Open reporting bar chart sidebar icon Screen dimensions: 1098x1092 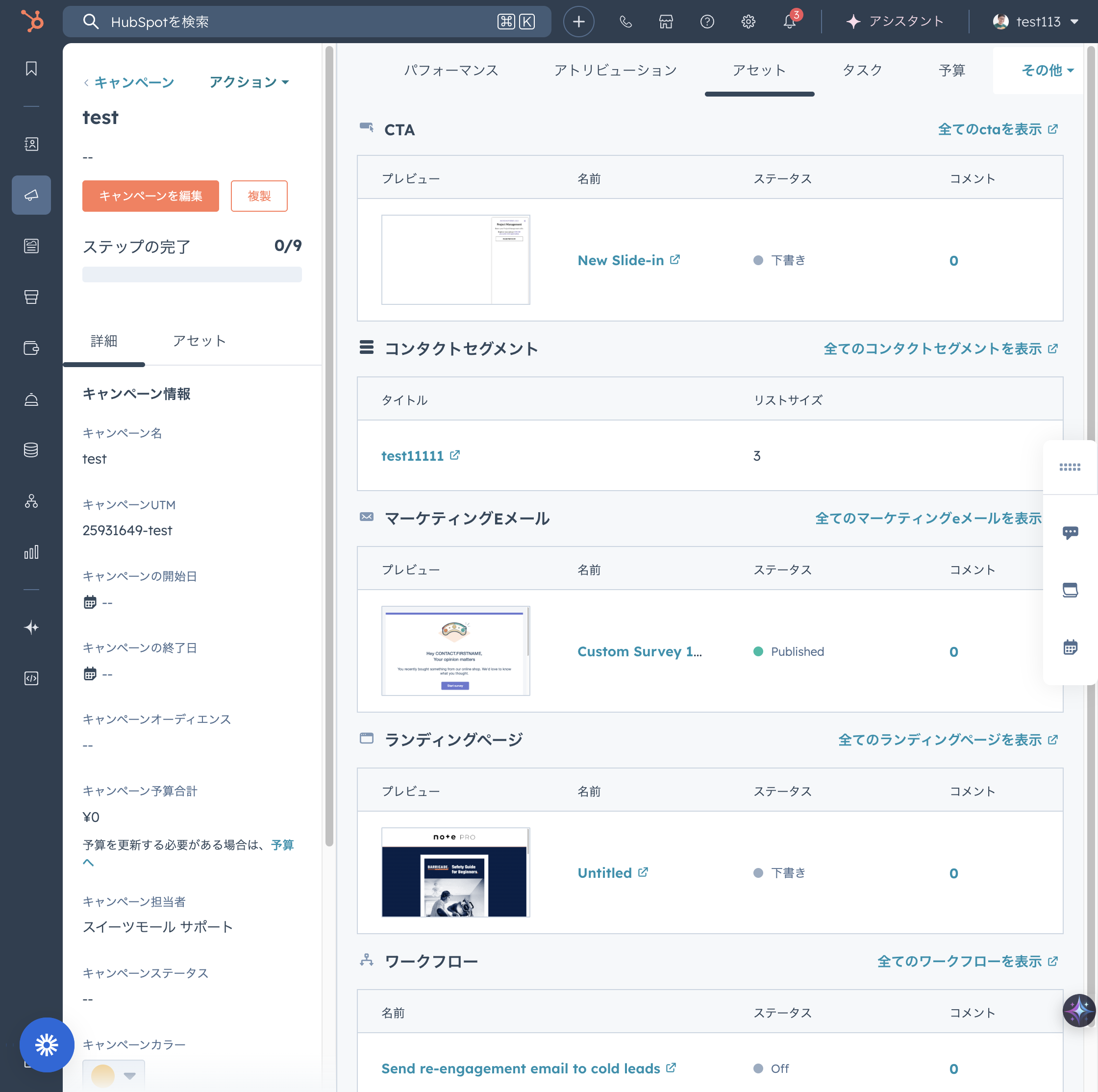click(x=31, y=552)
